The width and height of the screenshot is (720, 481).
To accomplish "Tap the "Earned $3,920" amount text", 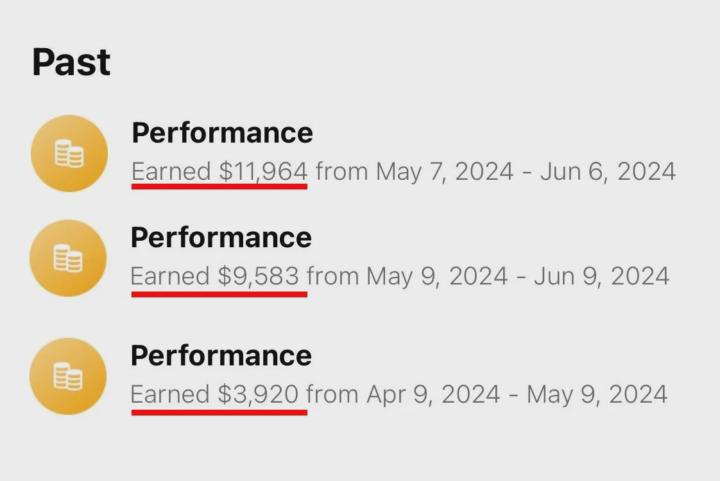I will point(215,394).
